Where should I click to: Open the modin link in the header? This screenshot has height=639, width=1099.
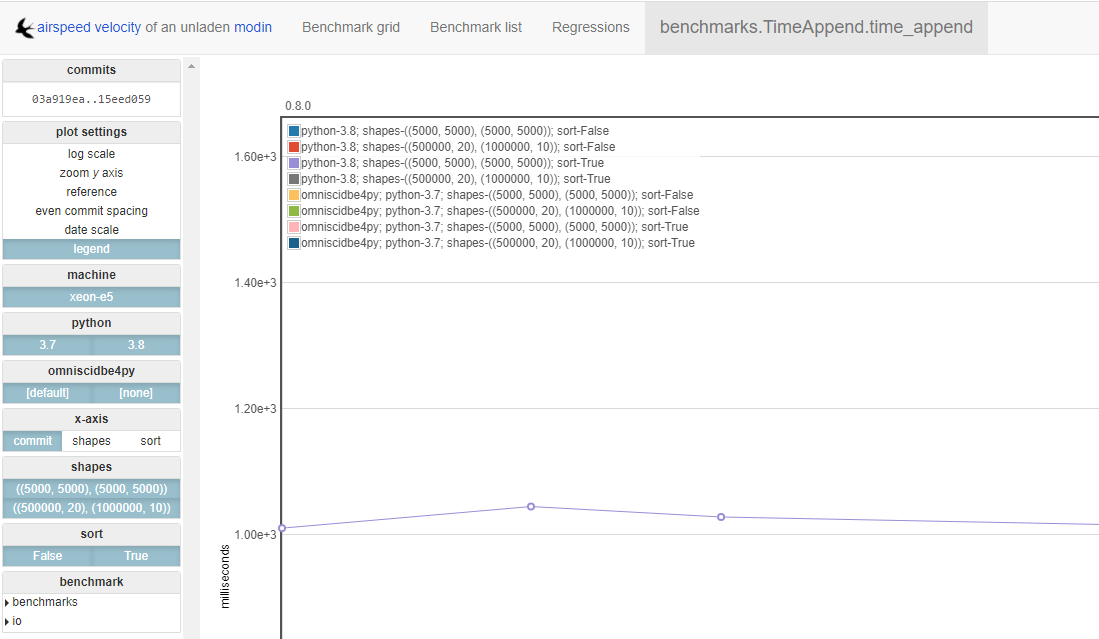255,27
